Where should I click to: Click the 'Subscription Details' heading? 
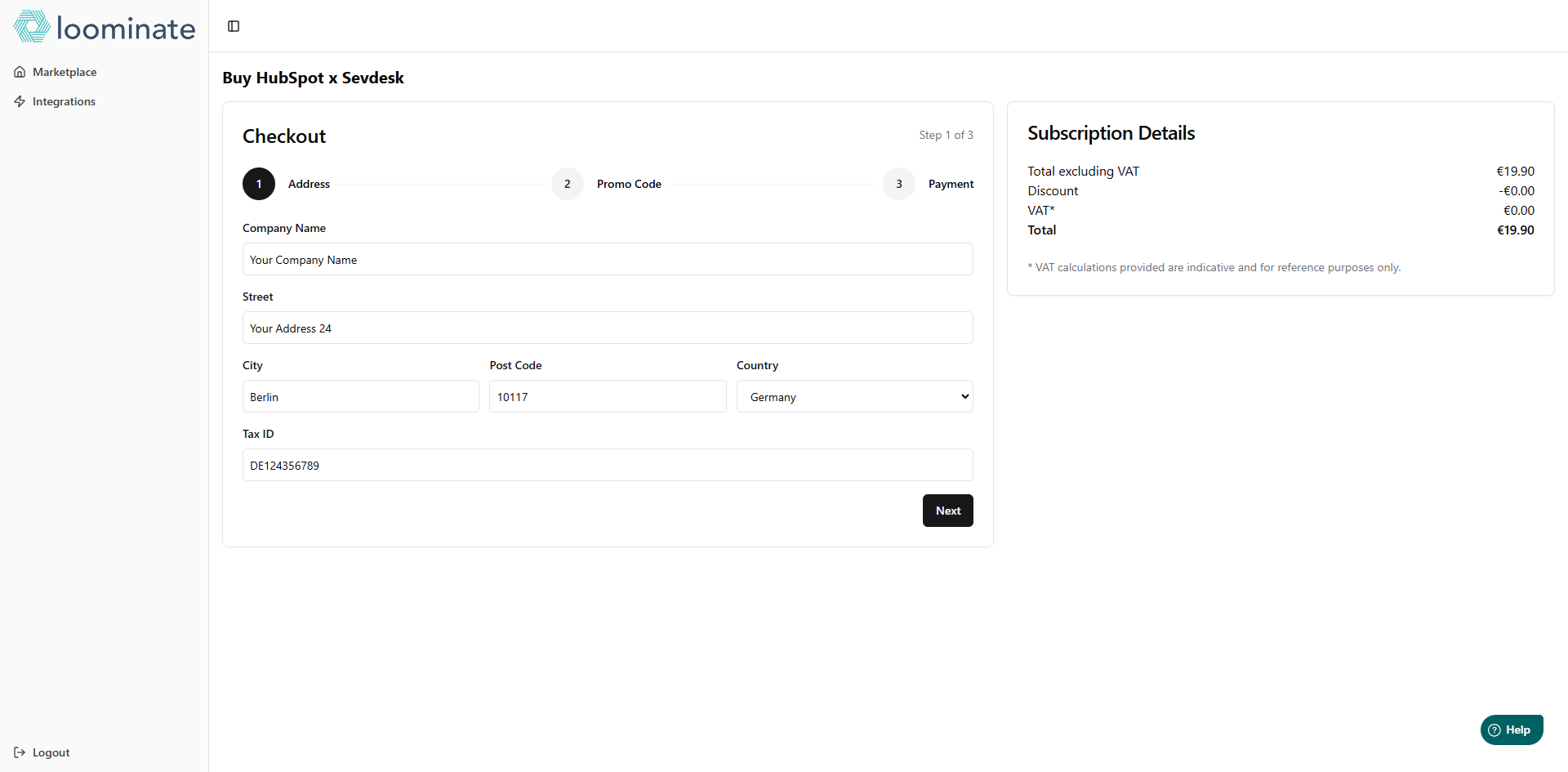point(1111,133)
